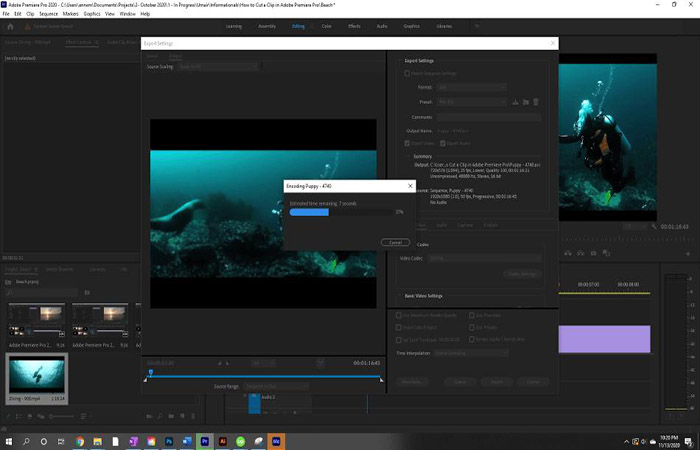
Task: Open Google Chrome from the taskbar
Action: [80, 442]
